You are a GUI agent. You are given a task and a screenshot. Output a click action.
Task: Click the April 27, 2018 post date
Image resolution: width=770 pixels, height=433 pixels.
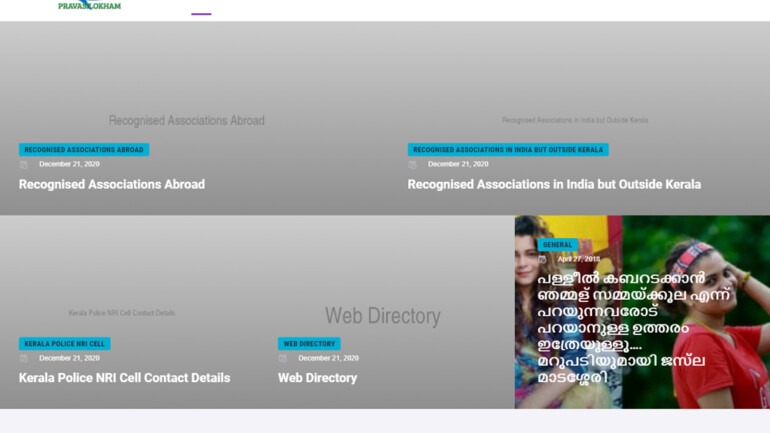click(x=579, y=259)
